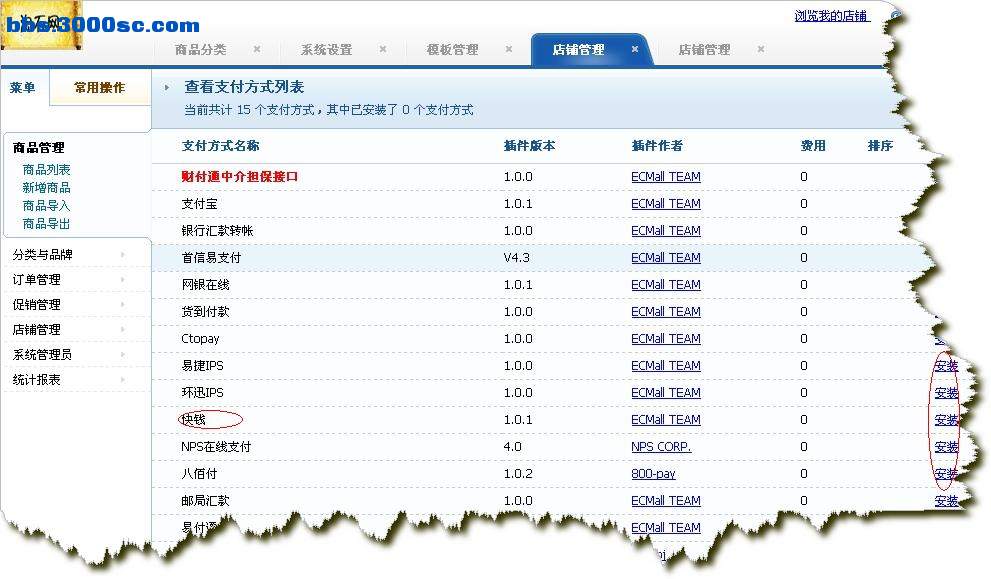Click the 货到付款 payment name
This screenshot has width=991, height=579.
[x=205, y=312]
